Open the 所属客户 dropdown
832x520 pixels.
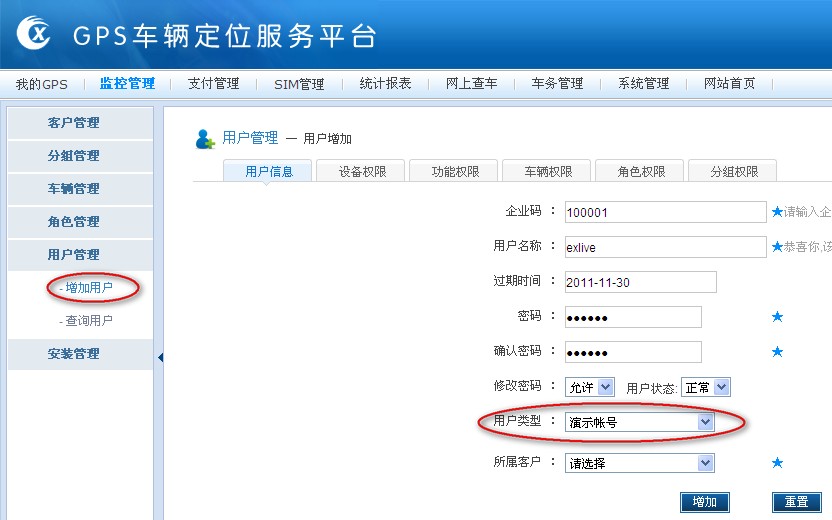pos(639,463)
